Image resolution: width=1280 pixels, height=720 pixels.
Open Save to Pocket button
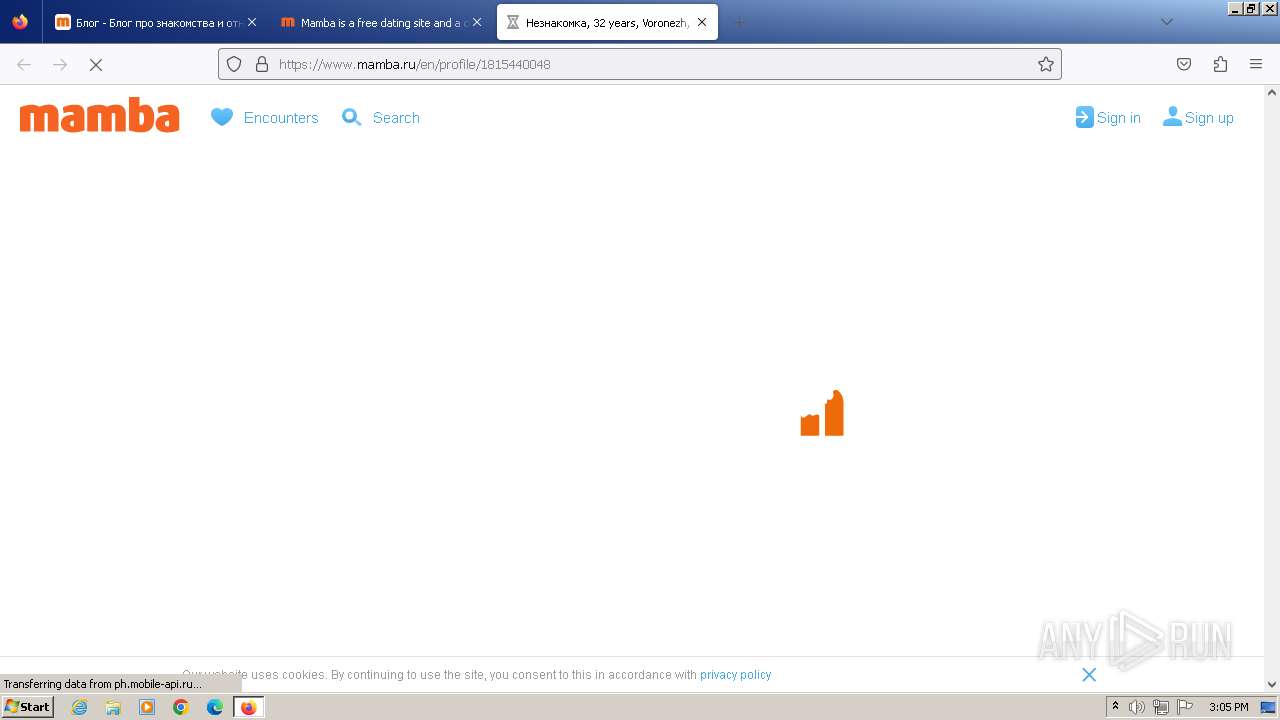[x=1184, y=64]
